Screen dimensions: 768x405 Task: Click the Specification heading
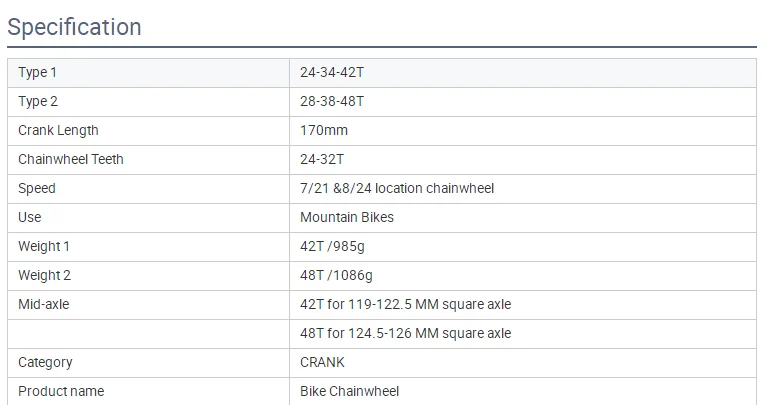[x=74, y=27]
